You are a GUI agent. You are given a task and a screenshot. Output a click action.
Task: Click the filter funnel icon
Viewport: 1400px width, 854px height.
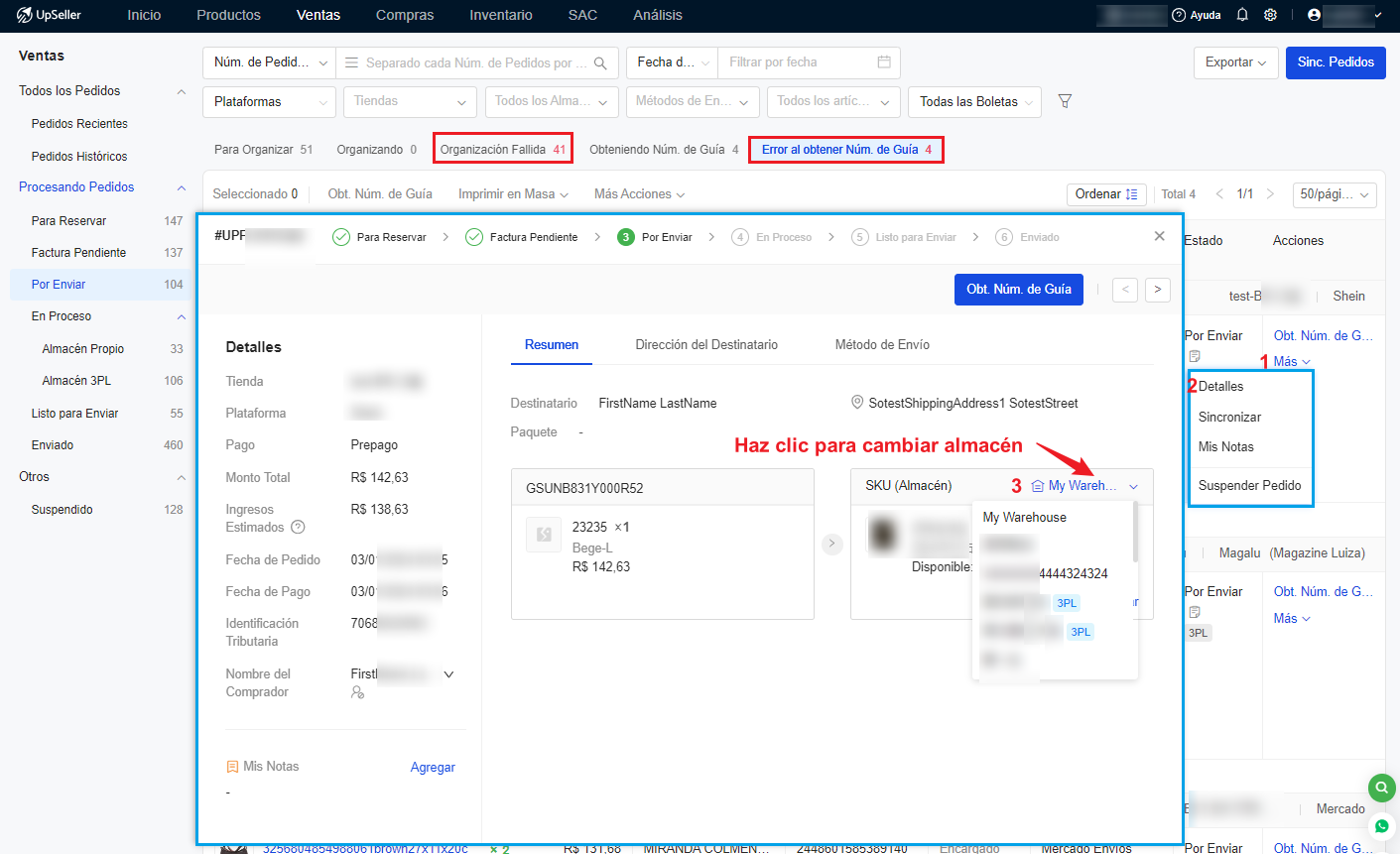1065,101
